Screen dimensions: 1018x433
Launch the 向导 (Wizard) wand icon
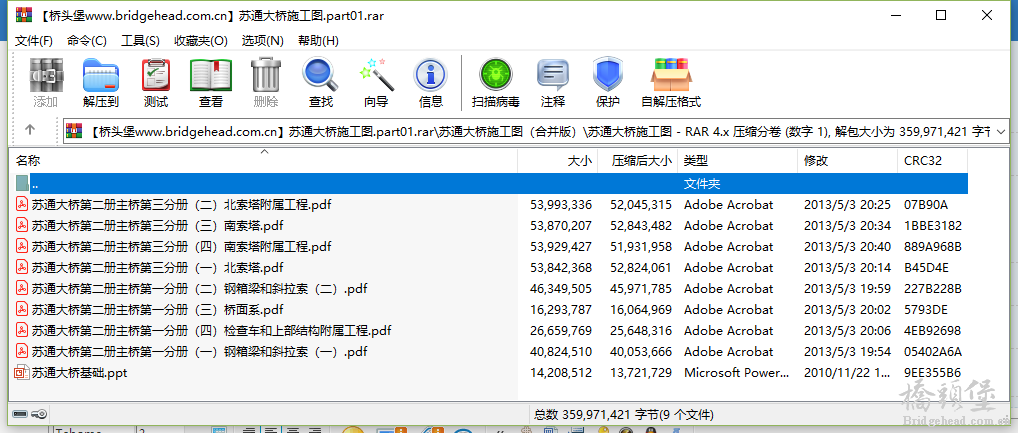click(377, 75)
